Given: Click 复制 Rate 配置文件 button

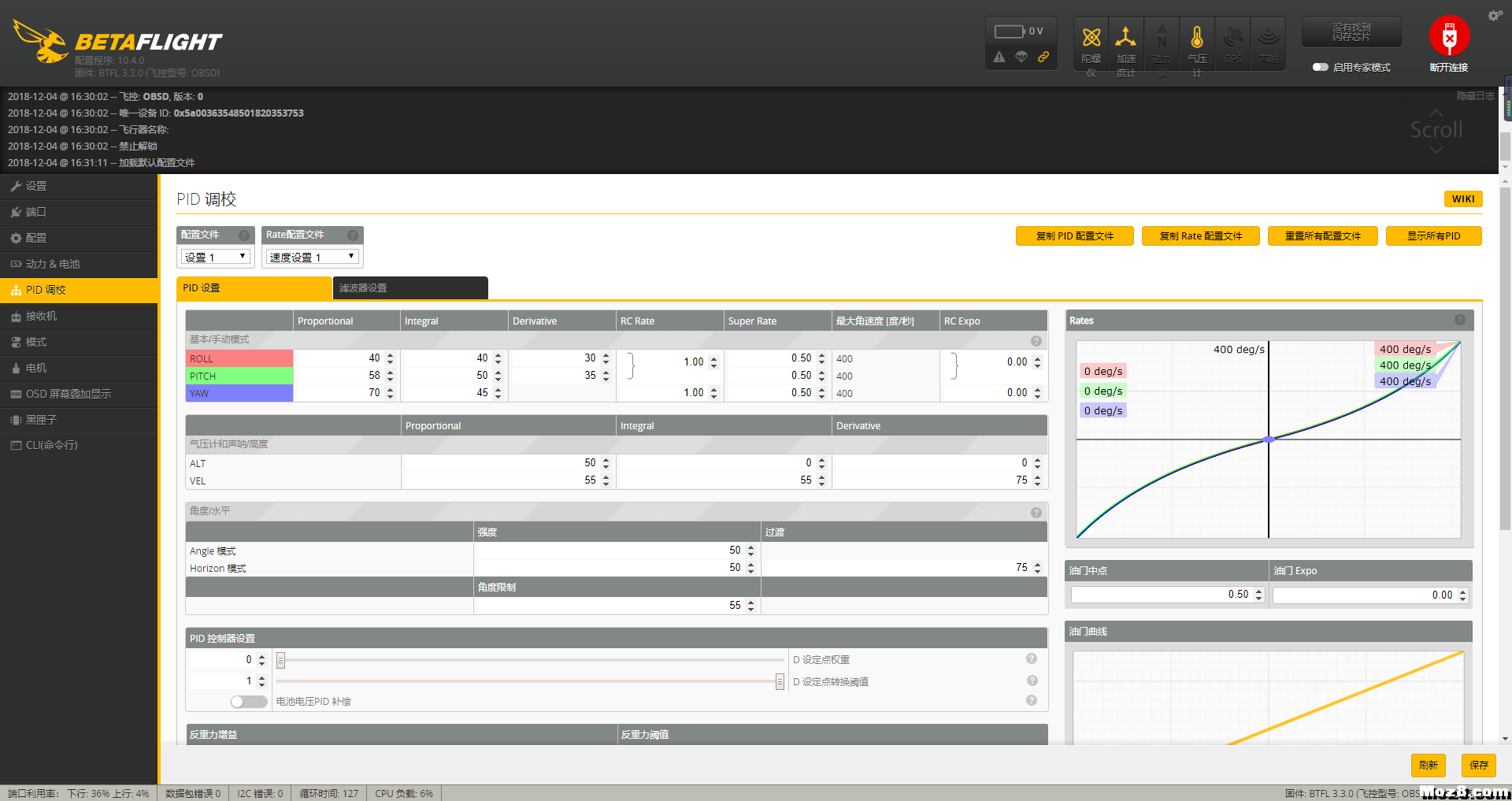Looking at the screenshot, I should 1200,236.
